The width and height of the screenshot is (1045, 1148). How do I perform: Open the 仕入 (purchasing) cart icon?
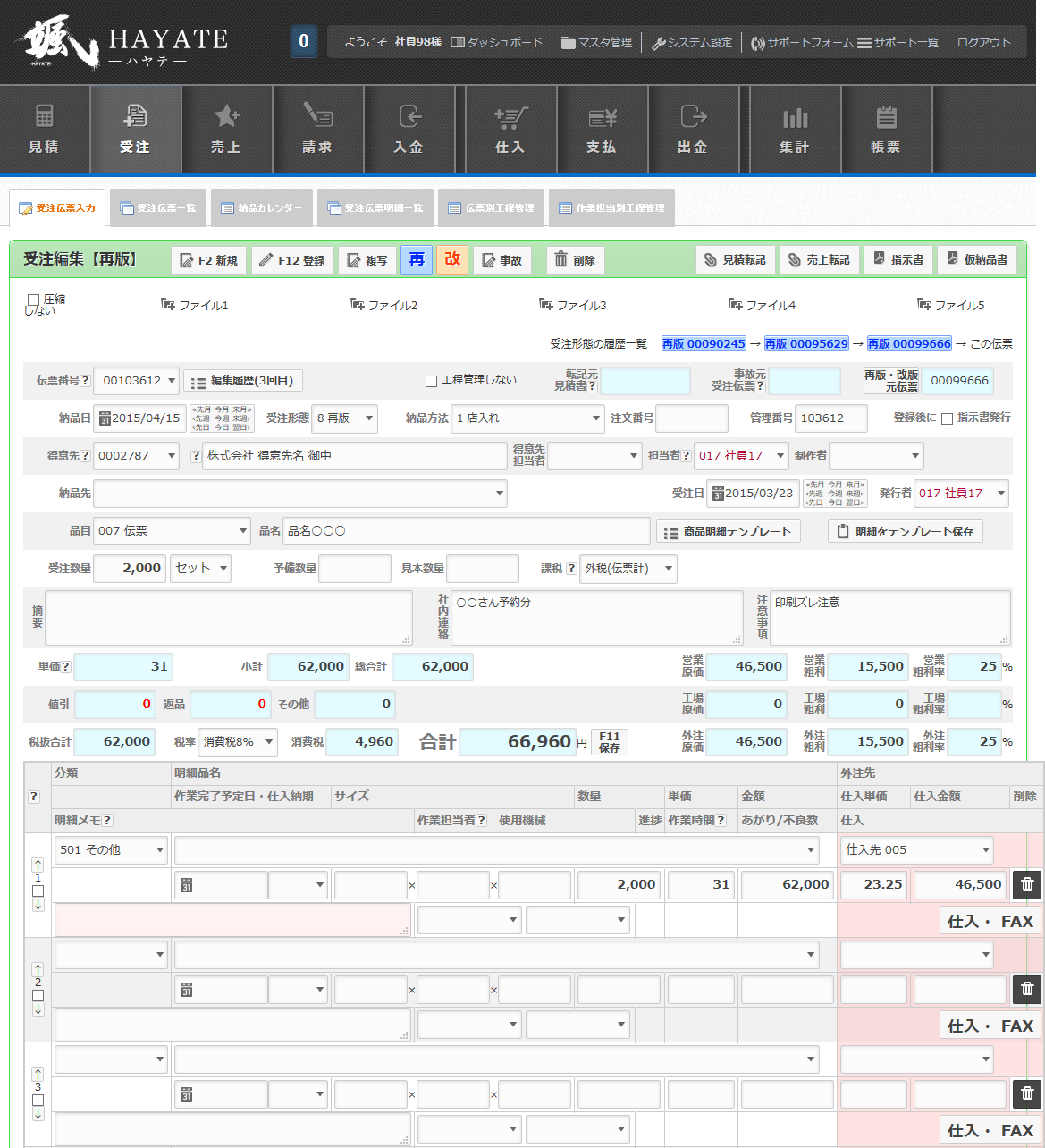[x=510, y=130]
